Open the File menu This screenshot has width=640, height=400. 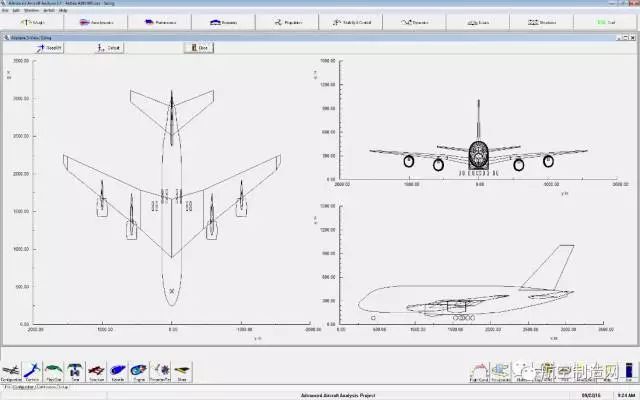coord(5,10)
